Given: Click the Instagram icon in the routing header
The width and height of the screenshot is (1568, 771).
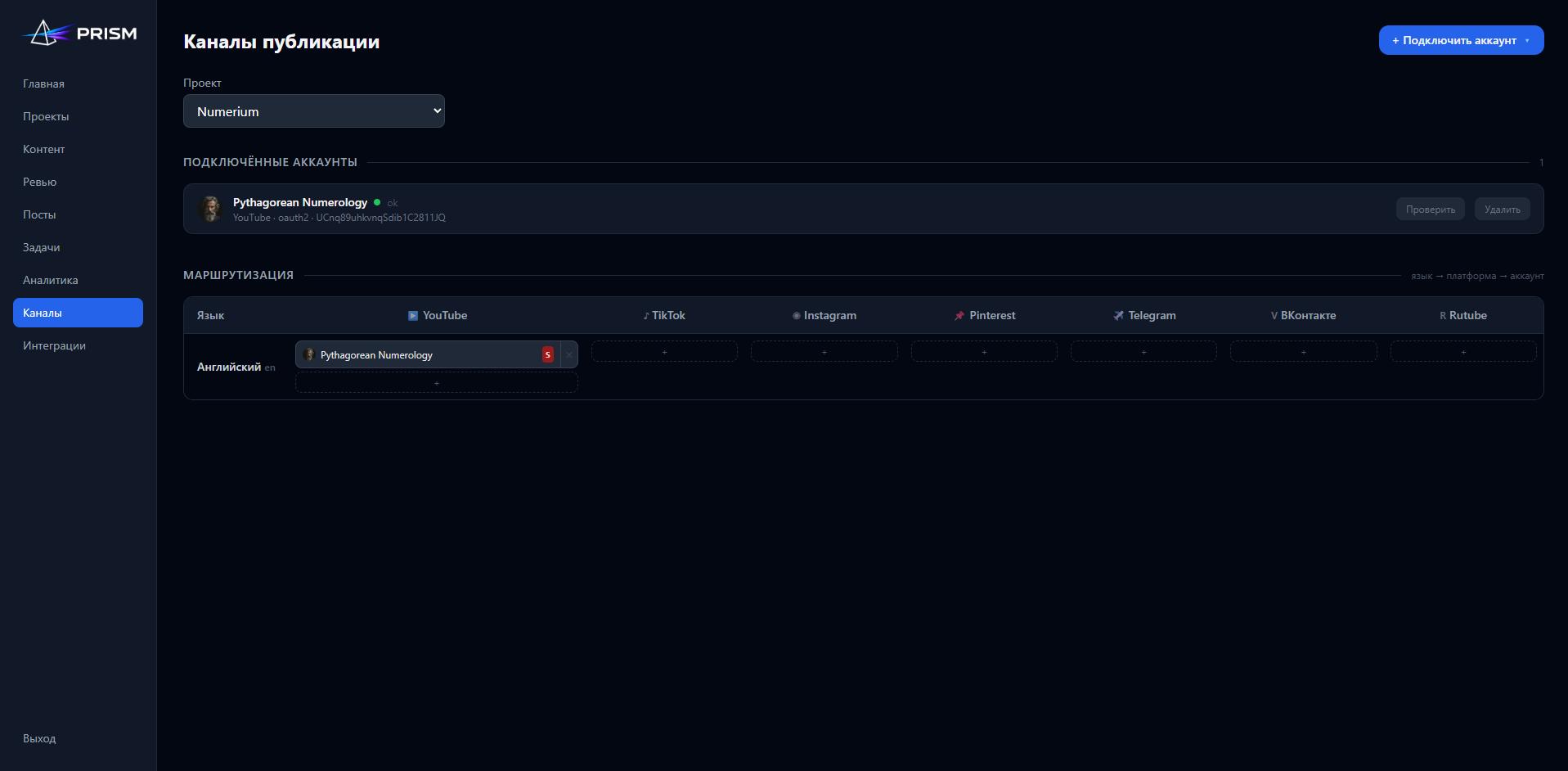Looking at the screenshot, I should [797, 316].
